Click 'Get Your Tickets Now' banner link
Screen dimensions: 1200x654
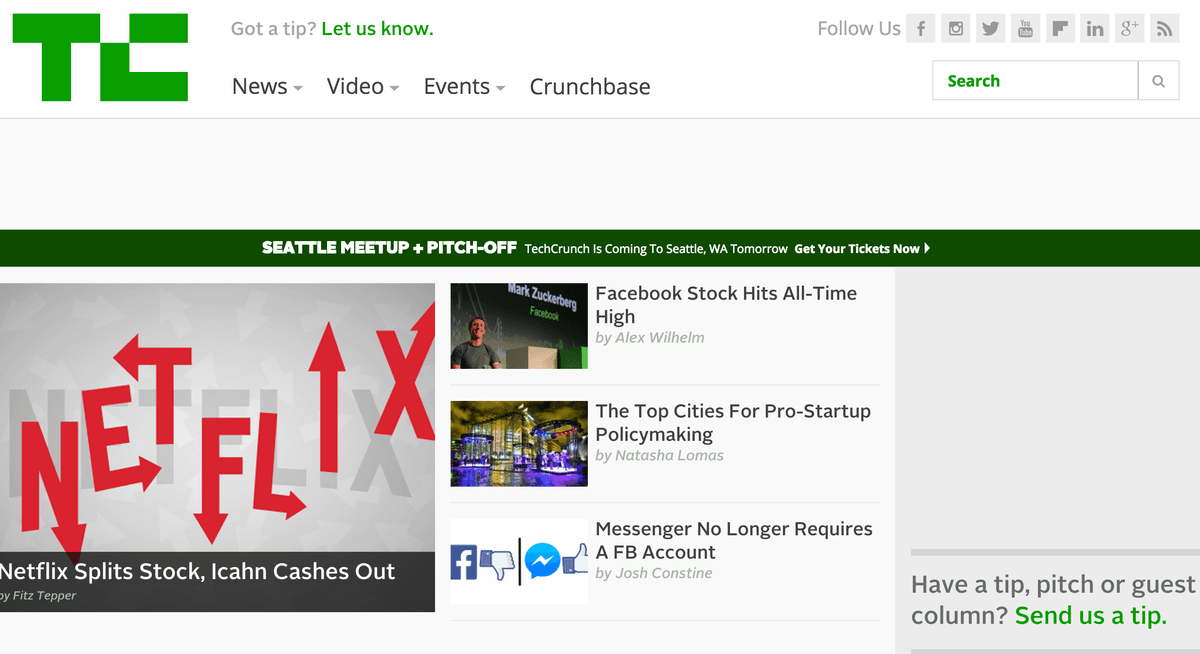point(860,249)
